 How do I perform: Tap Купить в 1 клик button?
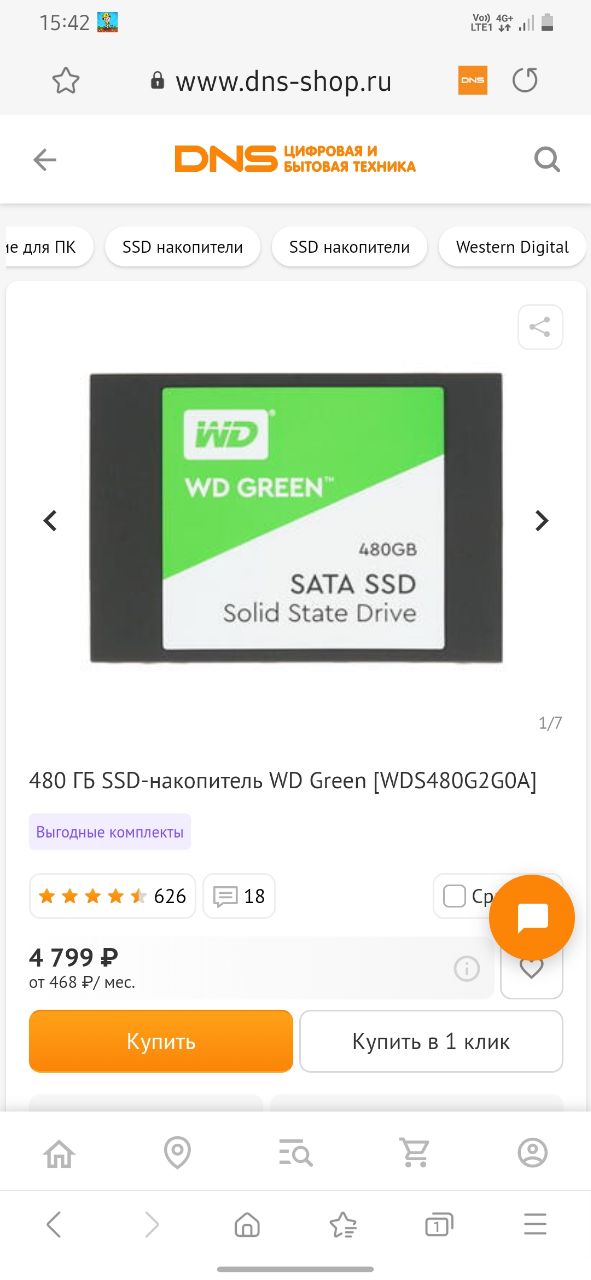431,1041
